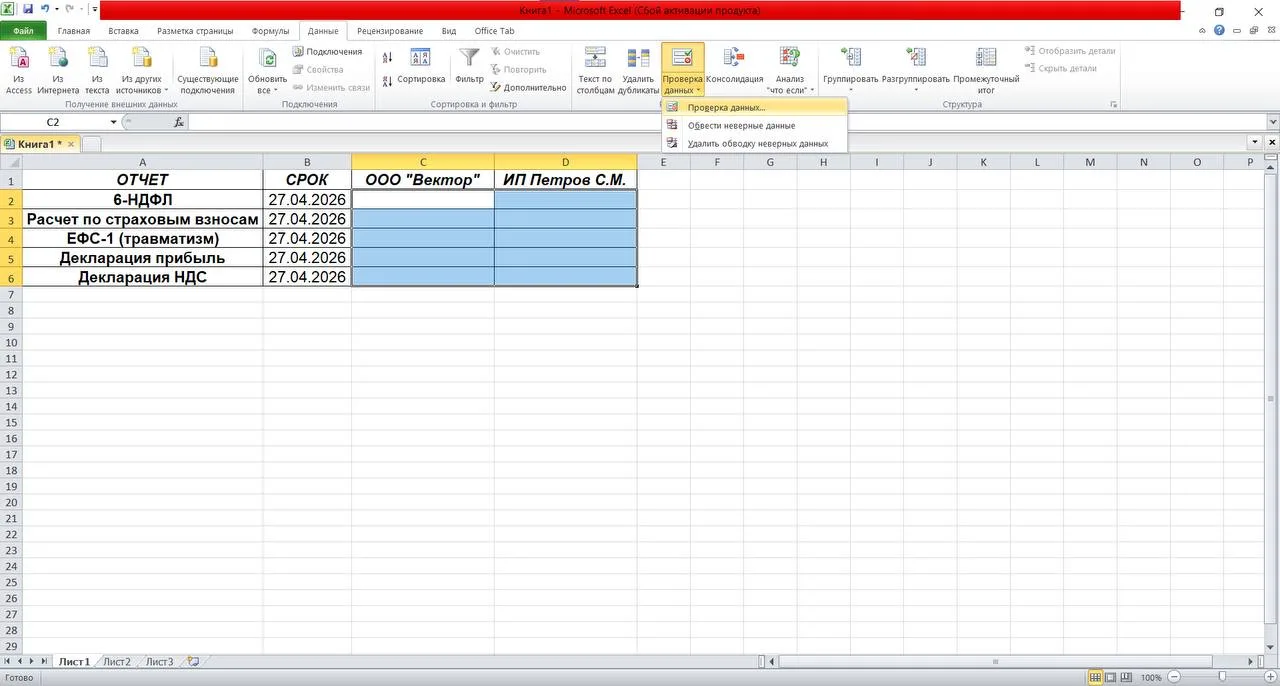1280x686 pixels.
Task: Open Text to columns (Текст по столбцам)
Action: tap(595, 70)
